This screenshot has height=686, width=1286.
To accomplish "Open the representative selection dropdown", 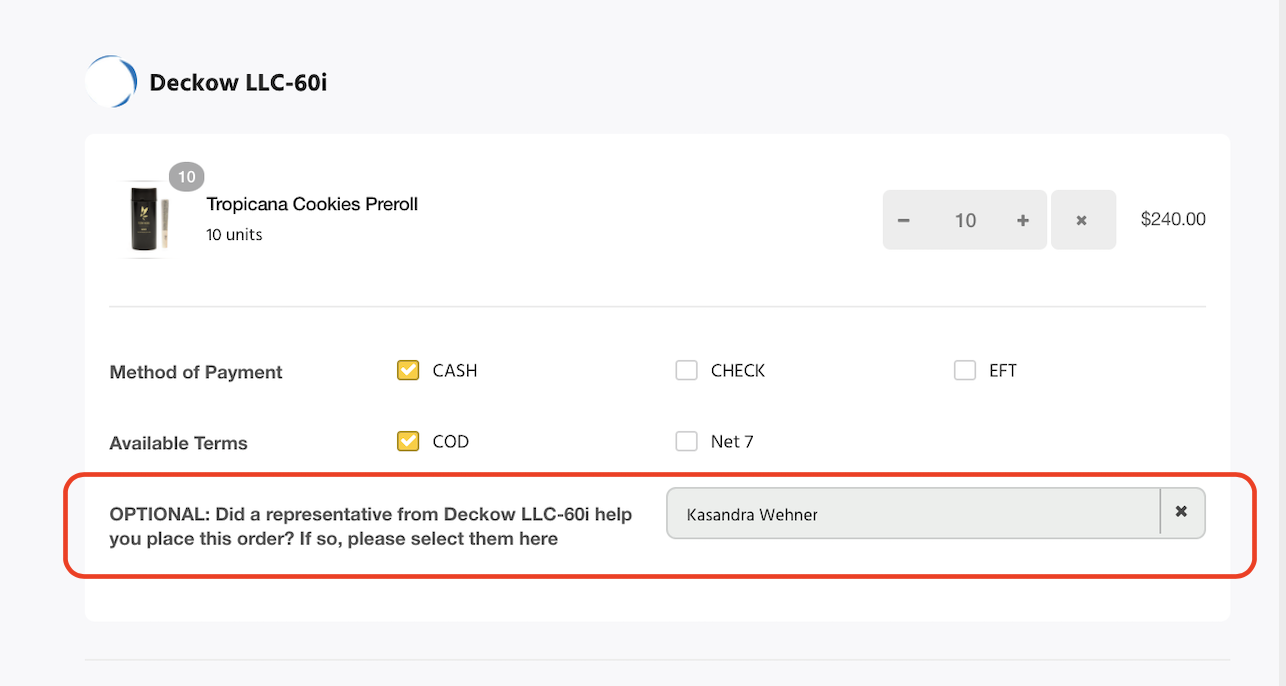I will pyautogui.click(x=912, y=514).
